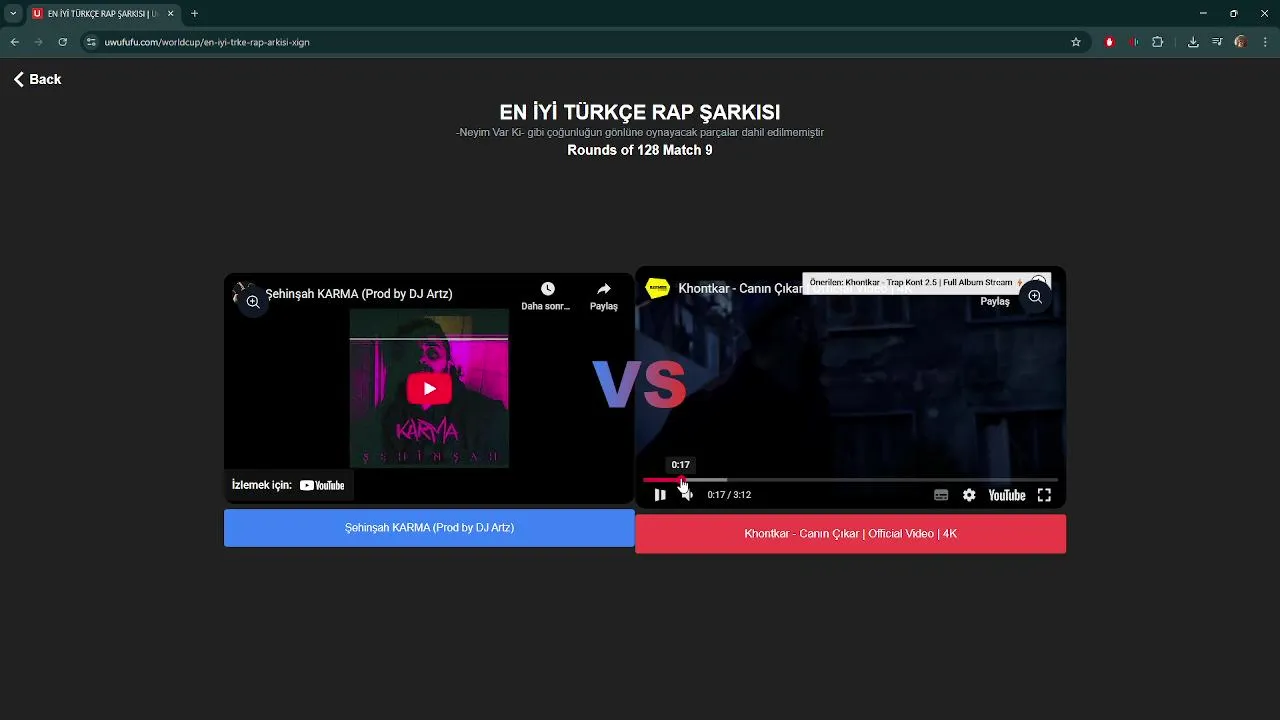Enter fullscreen on Khontkar video
This screenshot has width=1280, height=720.
coord(1044,495)
